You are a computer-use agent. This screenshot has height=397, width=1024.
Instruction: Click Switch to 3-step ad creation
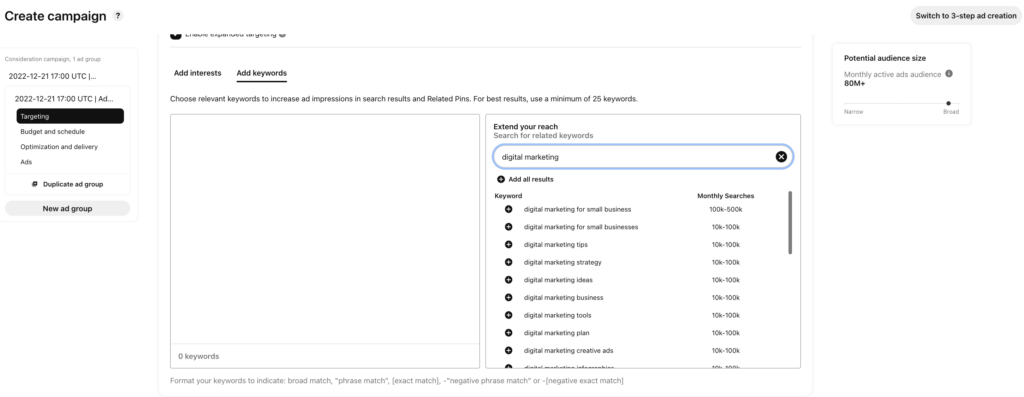click(x=965, y=16)
